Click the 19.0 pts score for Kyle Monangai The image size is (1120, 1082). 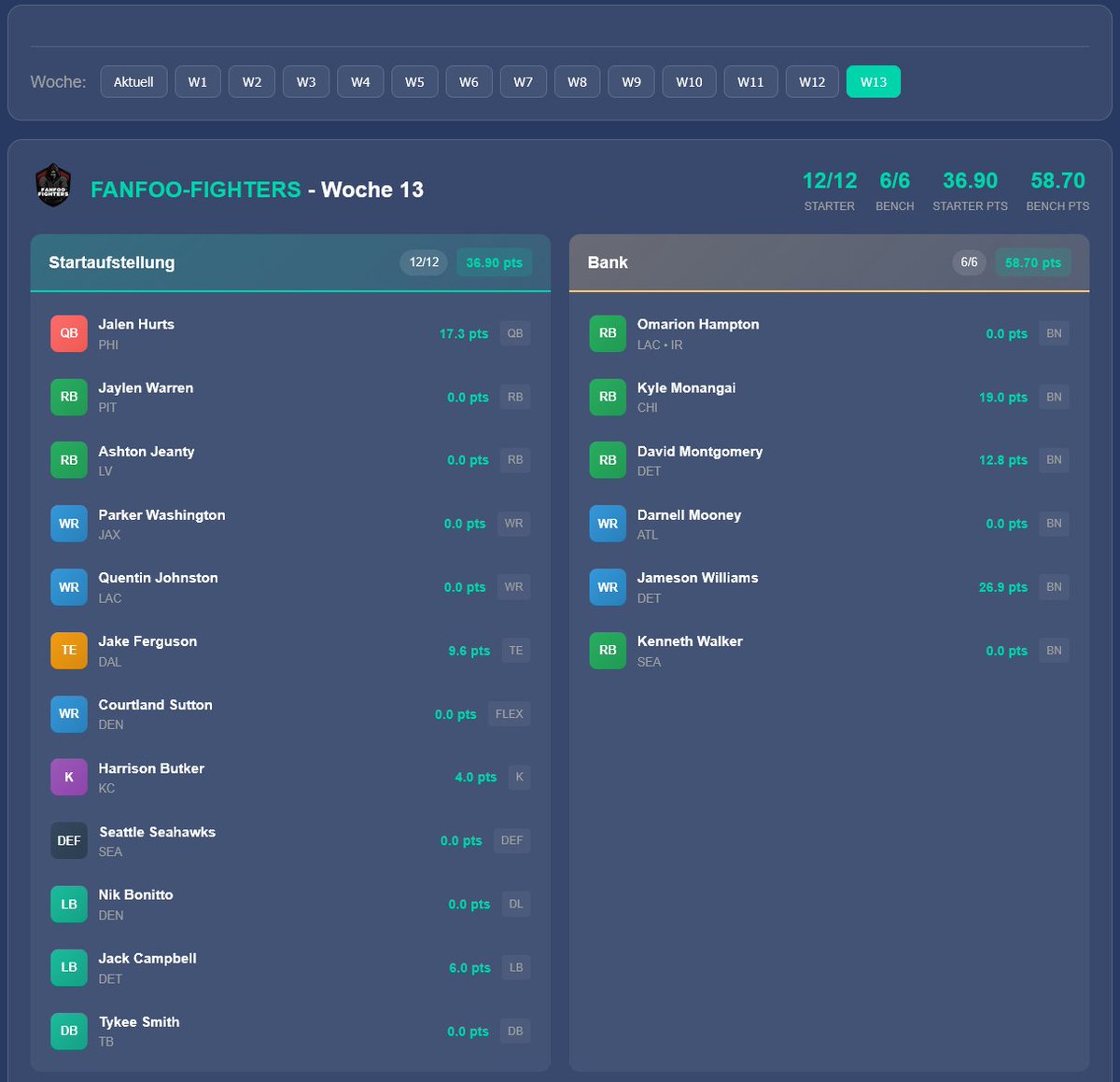click(1003, 397)
